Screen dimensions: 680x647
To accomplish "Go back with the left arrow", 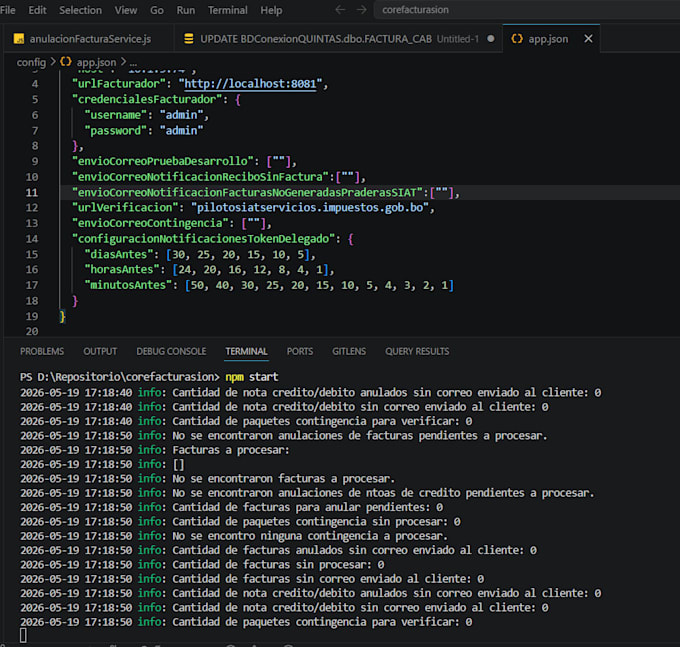I will (x=340, y=10).
